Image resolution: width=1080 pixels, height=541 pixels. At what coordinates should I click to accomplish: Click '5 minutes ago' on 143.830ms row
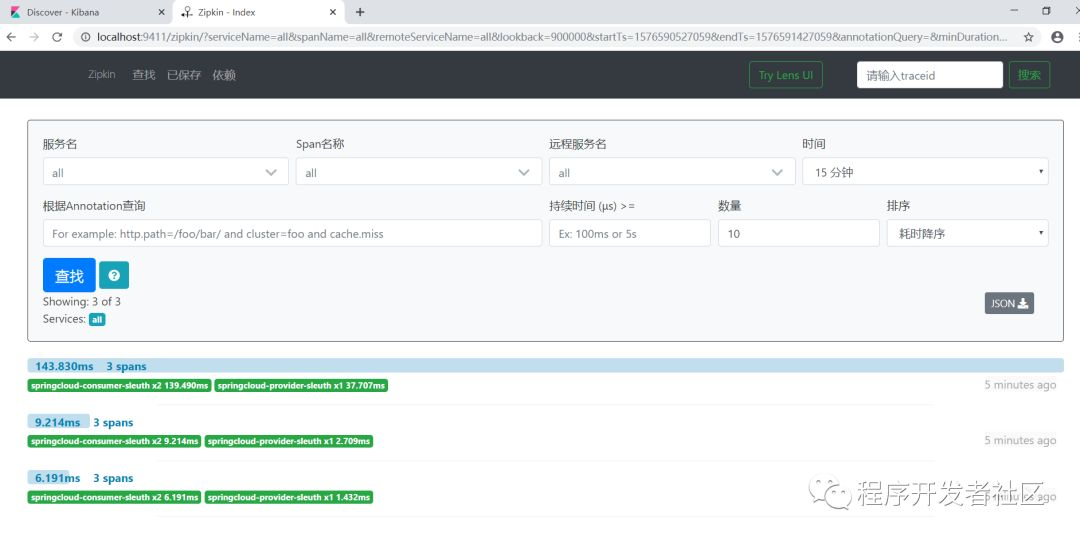point(1020,385)
